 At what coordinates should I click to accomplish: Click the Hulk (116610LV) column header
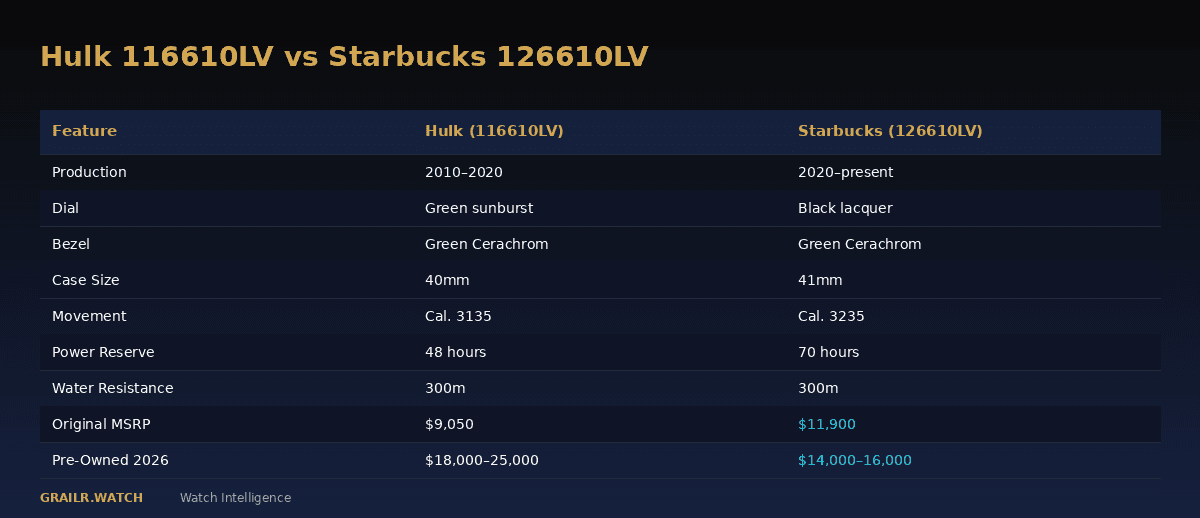pyautogui.click(x=494, y=131)
